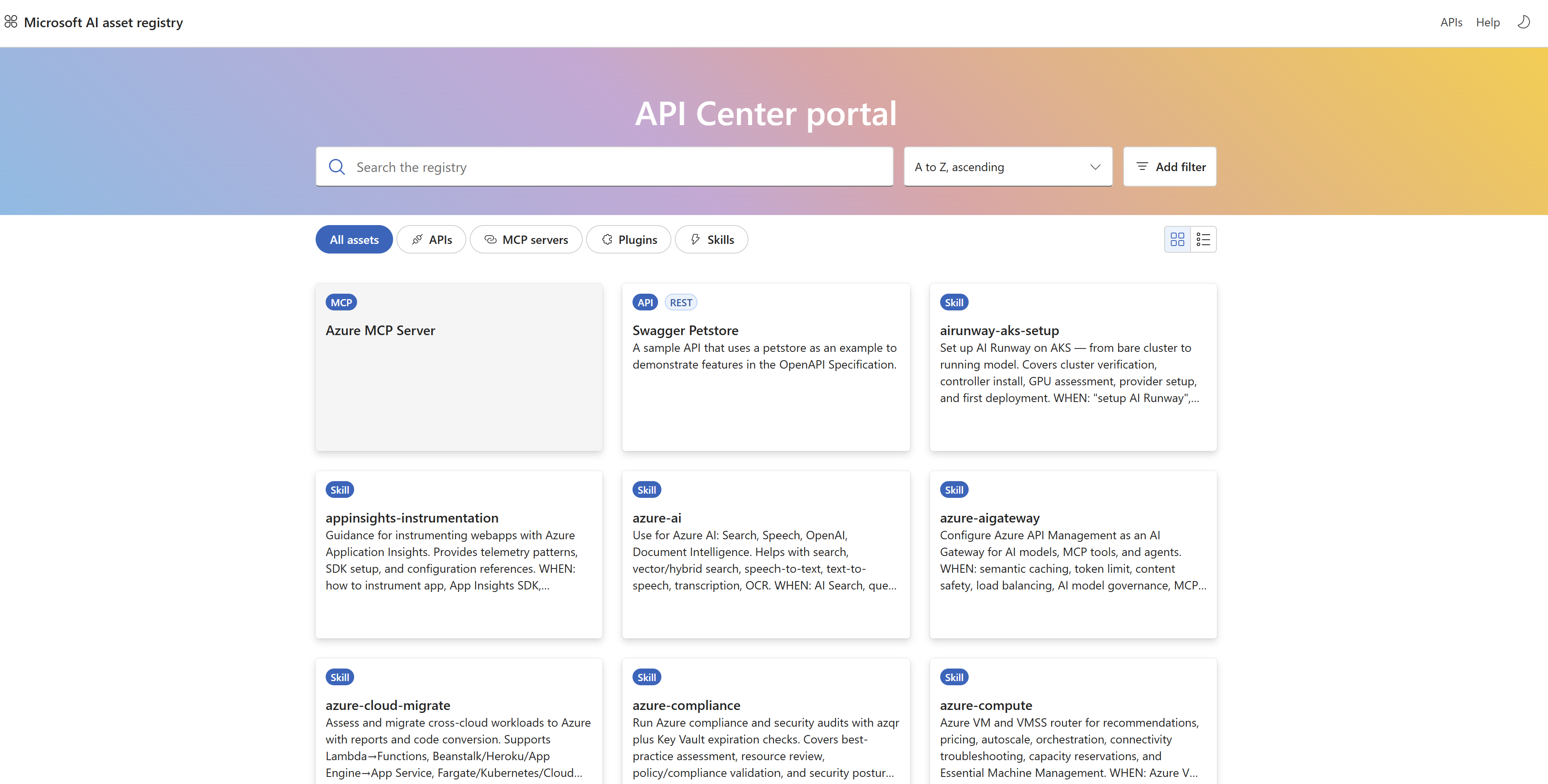
Task: Click the REST badge on Swagger Petstore
Action: pyautogui.click(x=681, y=302)
